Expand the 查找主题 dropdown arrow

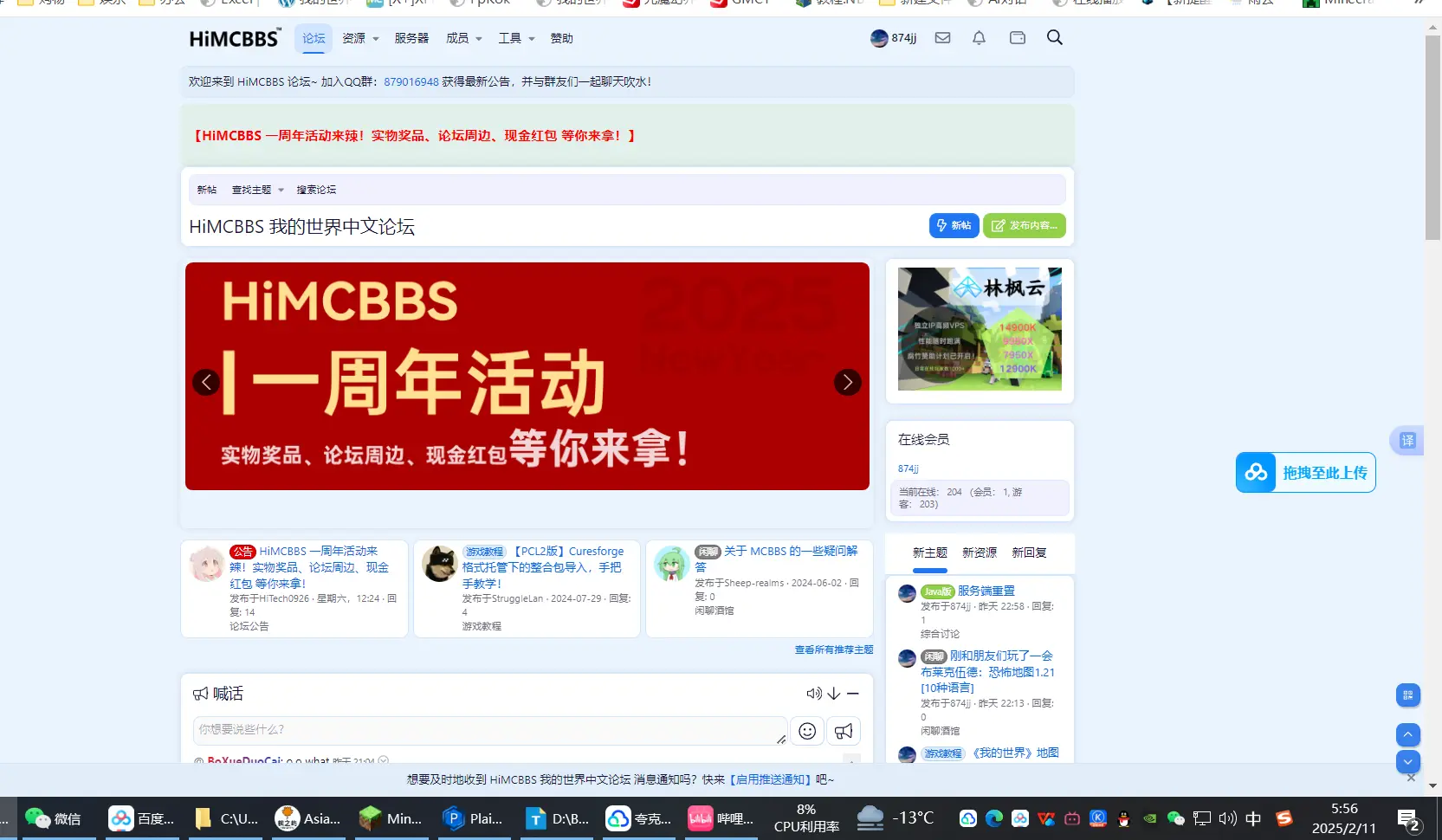[x=279, y=190]
